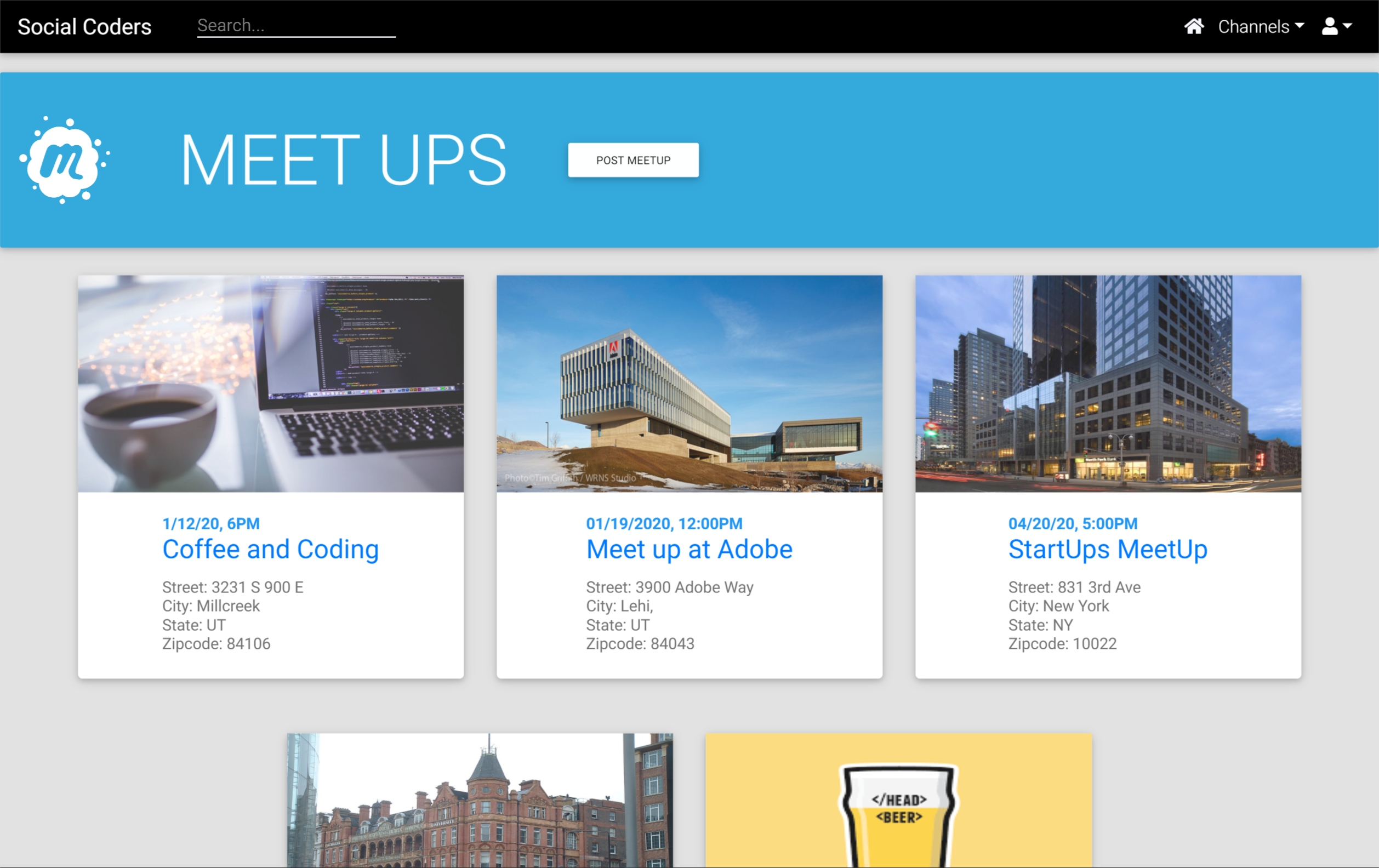The width and height of the screenshot is (1379, 868).
Task: Click the 04/20/20, 5:00PM date text
Action: [x=1073, y=523]
